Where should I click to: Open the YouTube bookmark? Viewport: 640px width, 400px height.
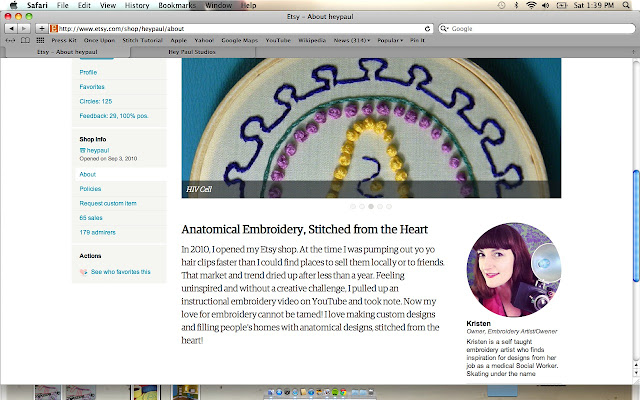pyautogui.click(x=278, y=40)
